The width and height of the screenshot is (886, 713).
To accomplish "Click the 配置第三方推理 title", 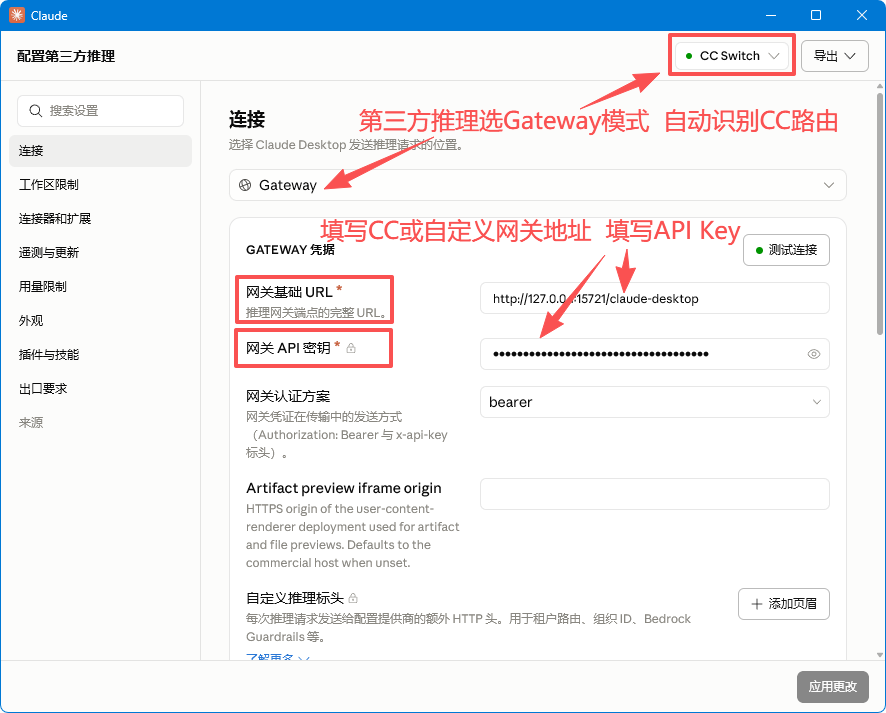I will point(66,56).
